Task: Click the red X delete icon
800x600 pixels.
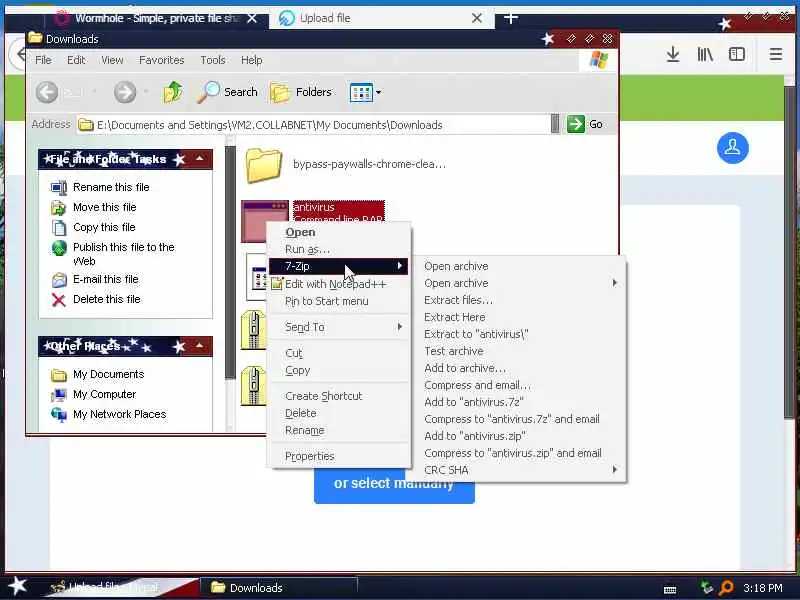Action: click(x=59, y=300)
